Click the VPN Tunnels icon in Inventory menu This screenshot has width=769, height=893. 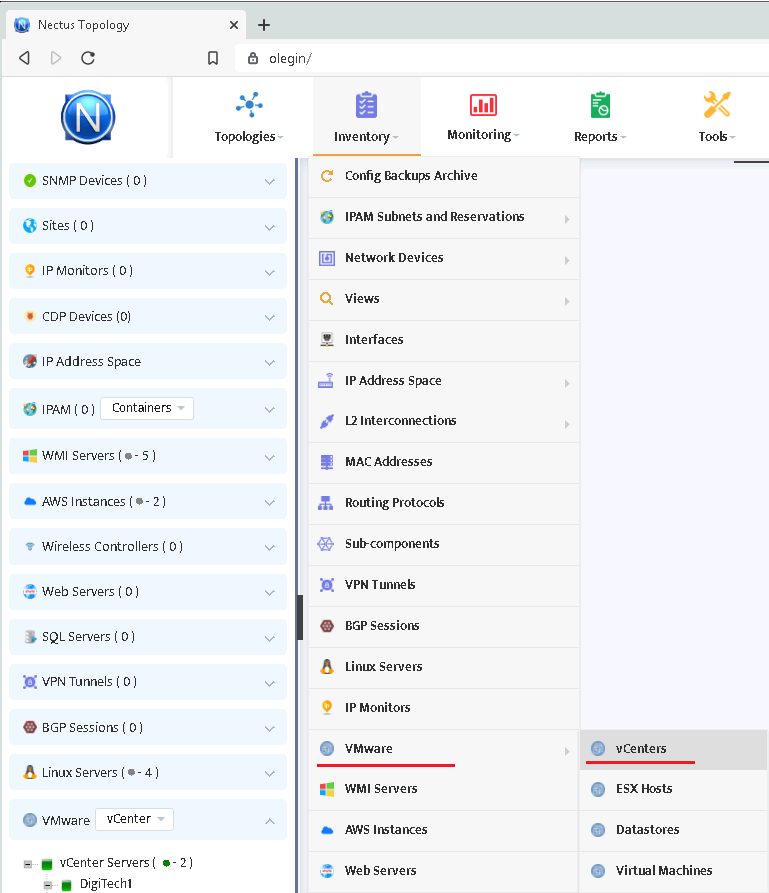click(x=327, y=585)
